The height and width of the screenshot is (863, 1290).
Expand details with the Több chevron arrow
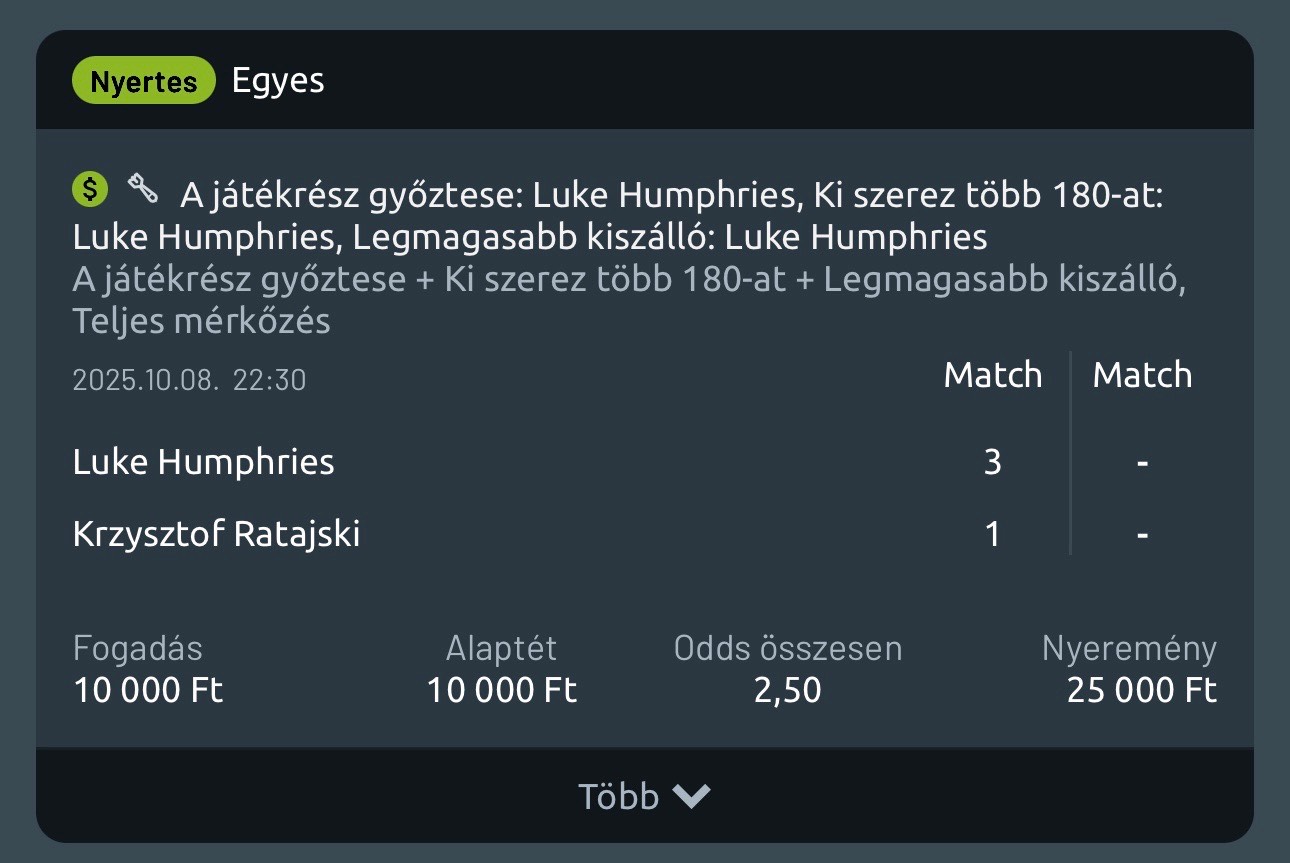[691, 796]
